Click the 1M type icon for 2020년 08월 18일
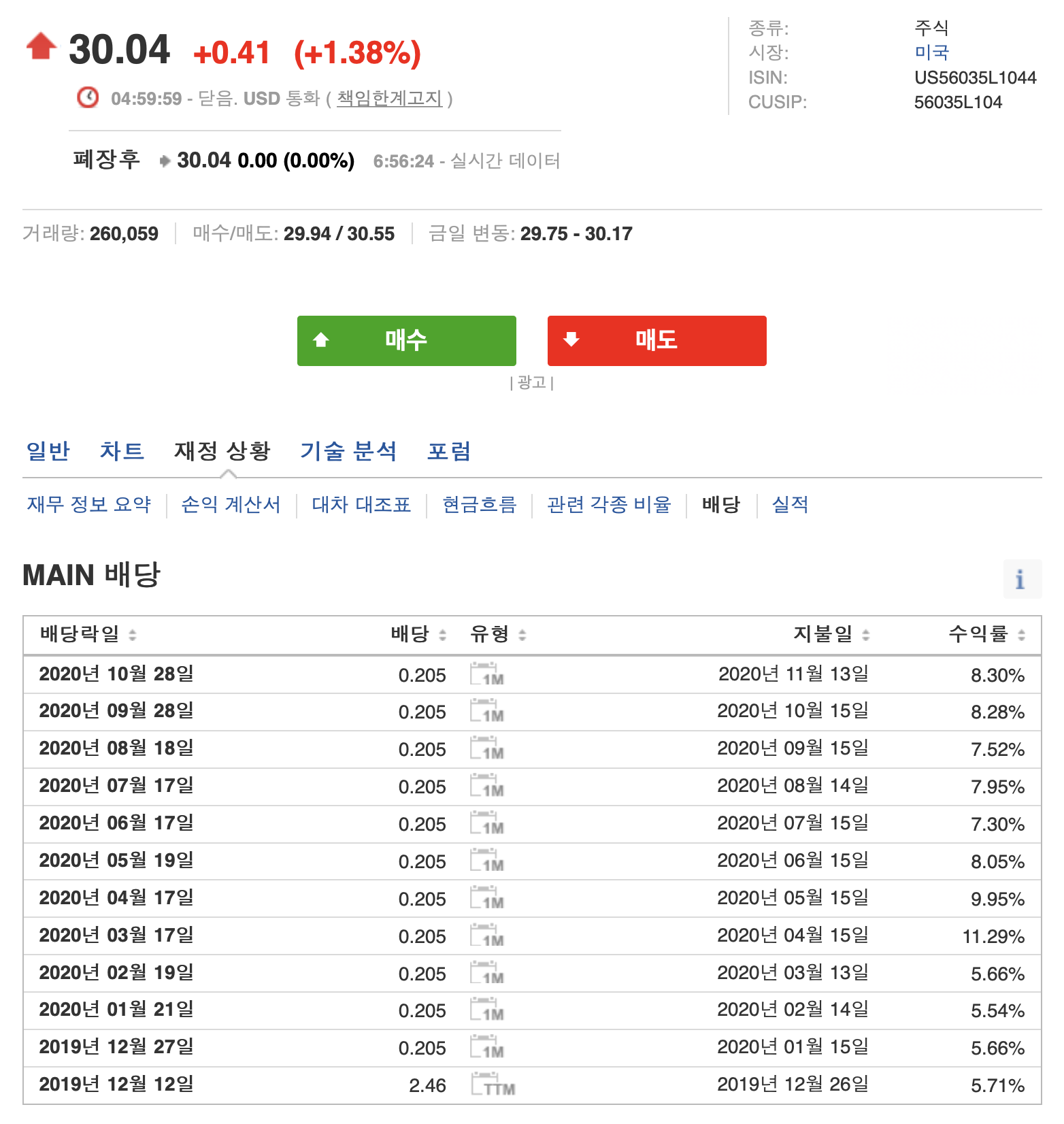Image resolution: width=1064 pixels, height=1124 pixels. click(487, 748)
